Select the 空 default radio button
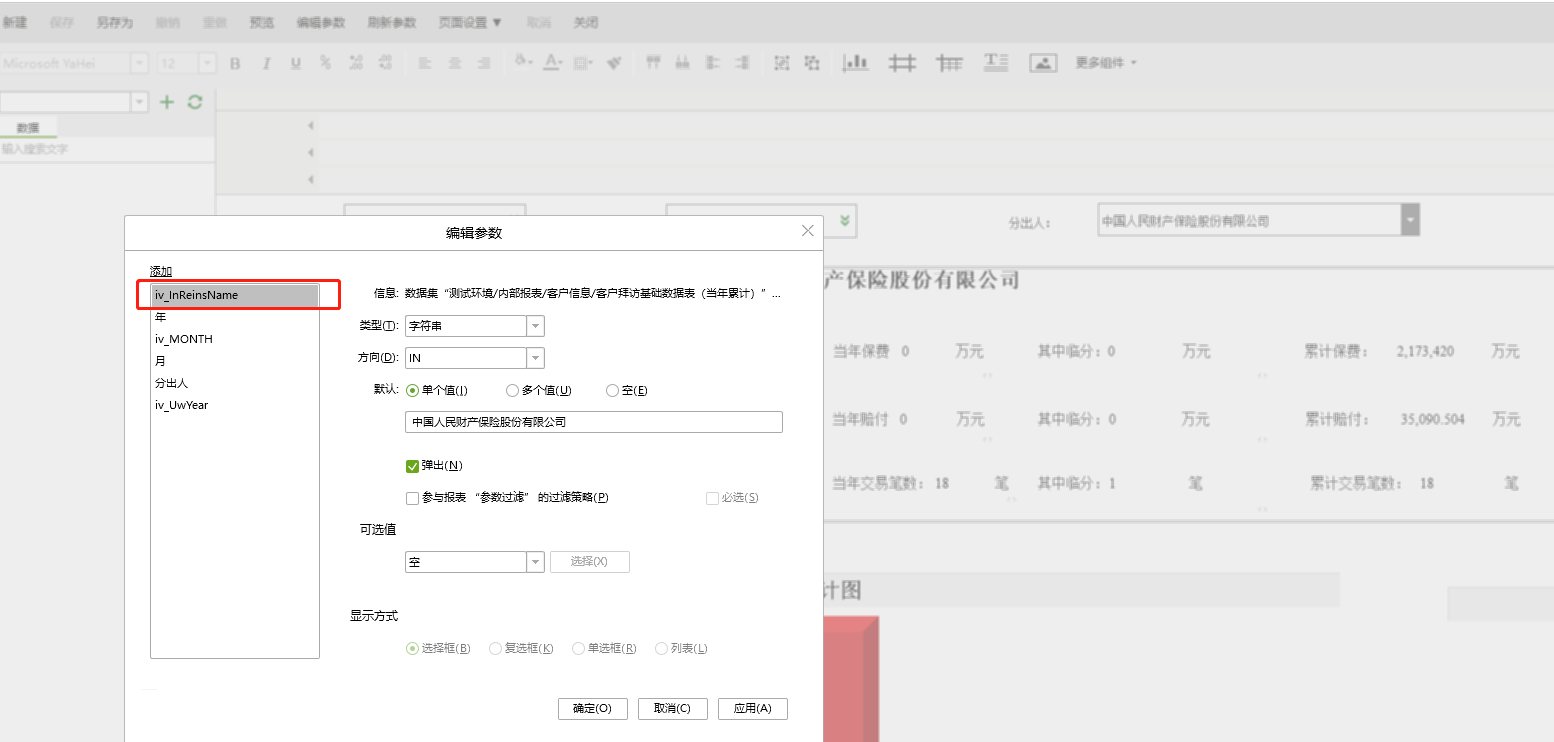This screenshot has width=1554, height=742. tap(613, 391)
